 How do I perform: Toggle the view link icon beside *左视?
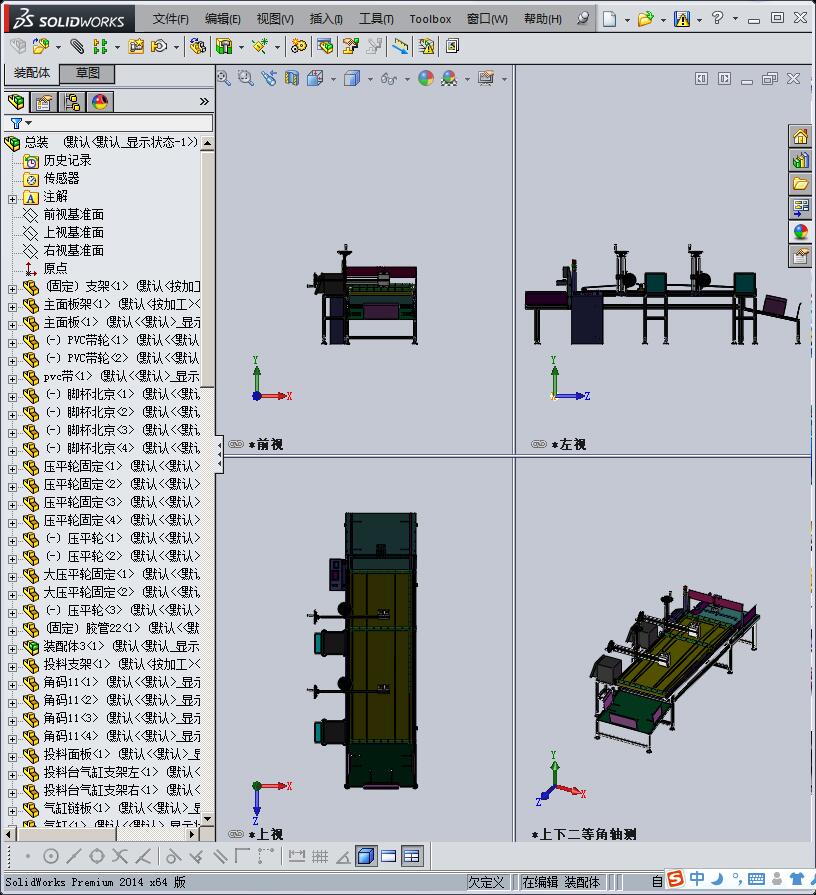pyautogui.click(x=539, y=444)
